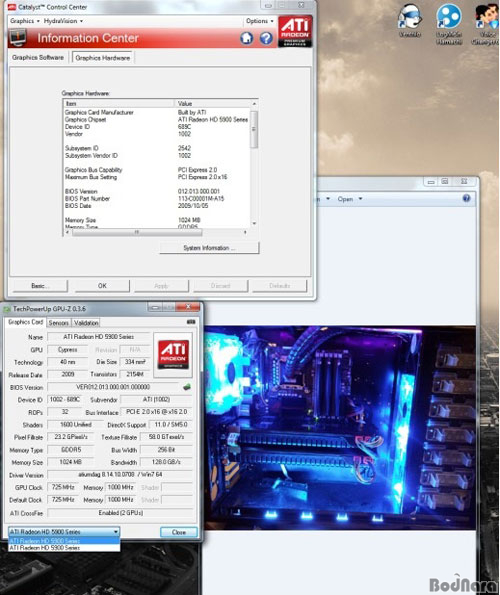The width and height of the screenshot is (500, 595).
Task: Click the Defaults button in Catalyst
Action: 280,286
